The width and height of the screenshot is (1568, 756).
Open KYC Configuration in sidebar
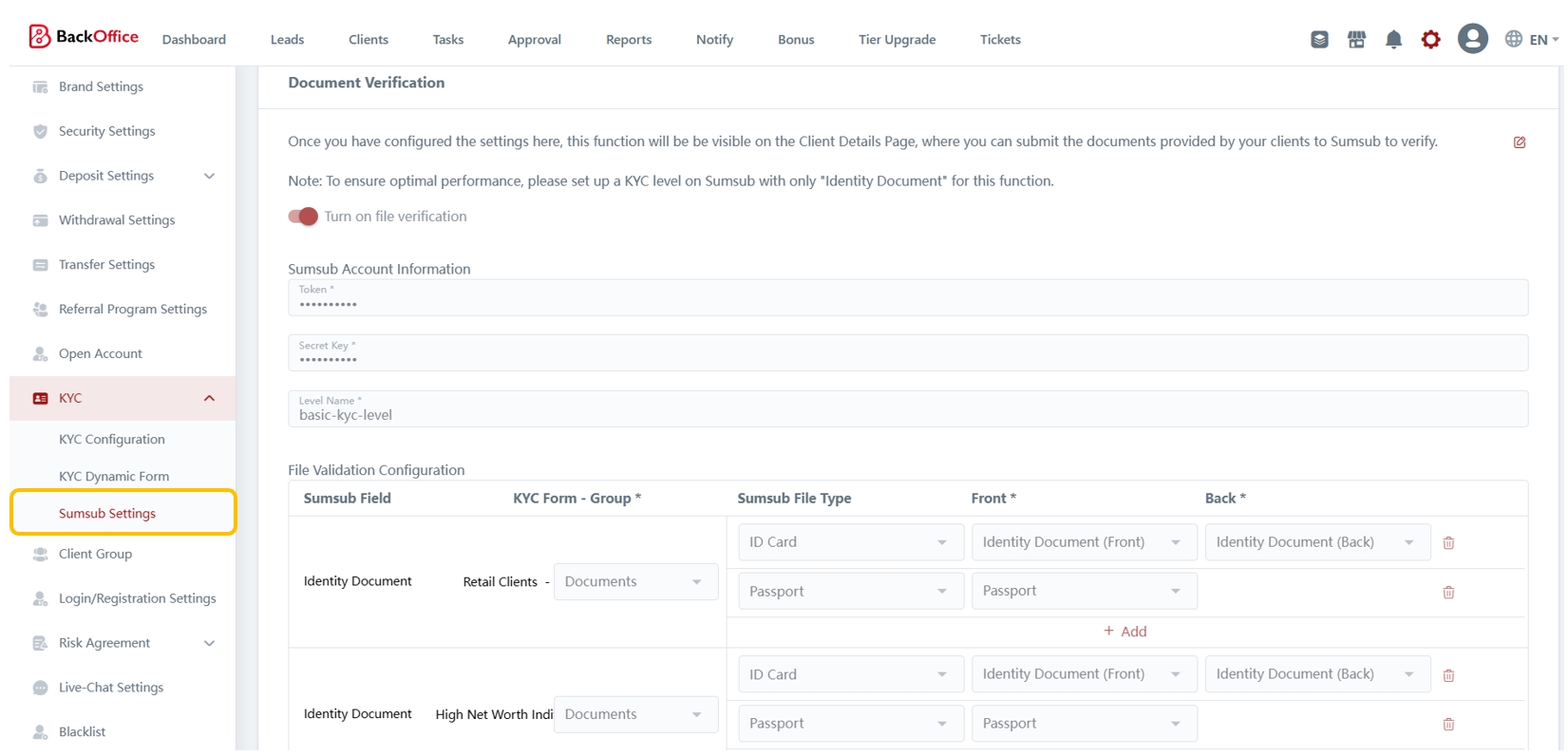pyautogui.click(x=112, y=440)
